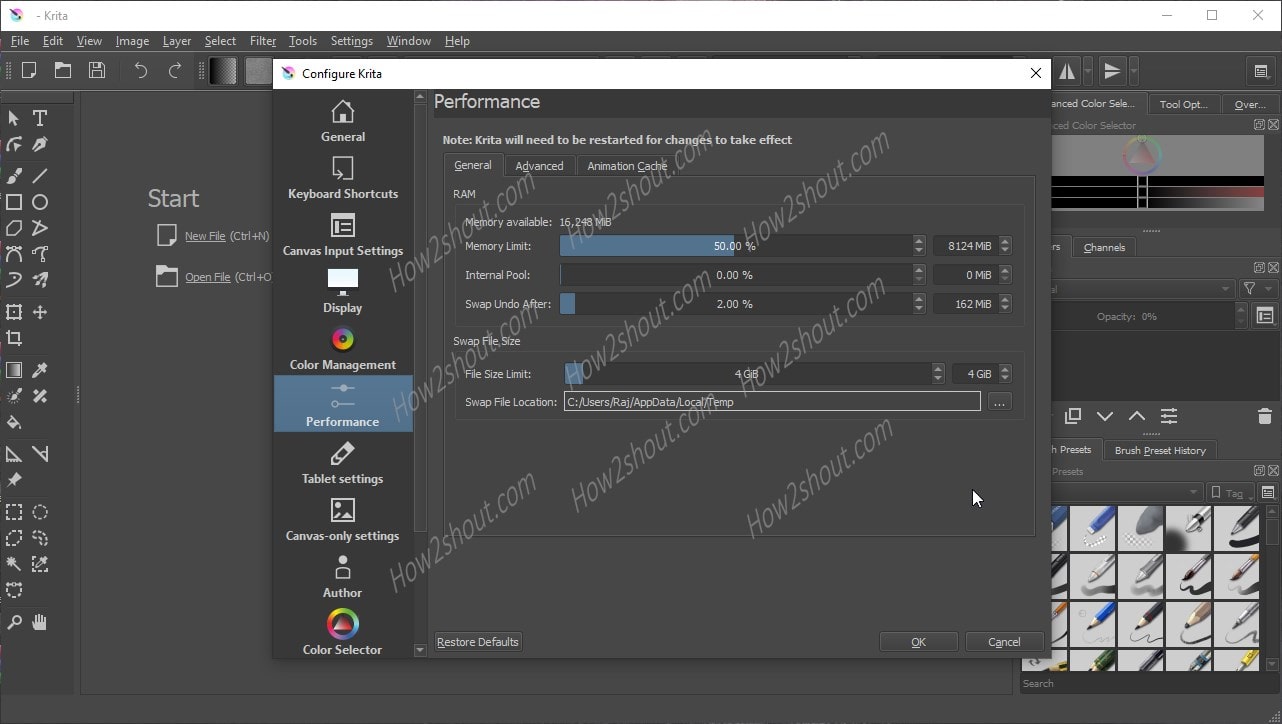Viewport: 1282px width, 724px height.
Task: Select the move tool in toolbox
Action: [40, 312]
